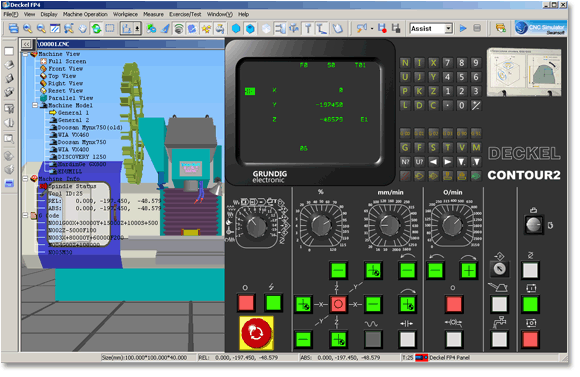
Task: Click the blue hexagon solid view icon
Action: 236,28
